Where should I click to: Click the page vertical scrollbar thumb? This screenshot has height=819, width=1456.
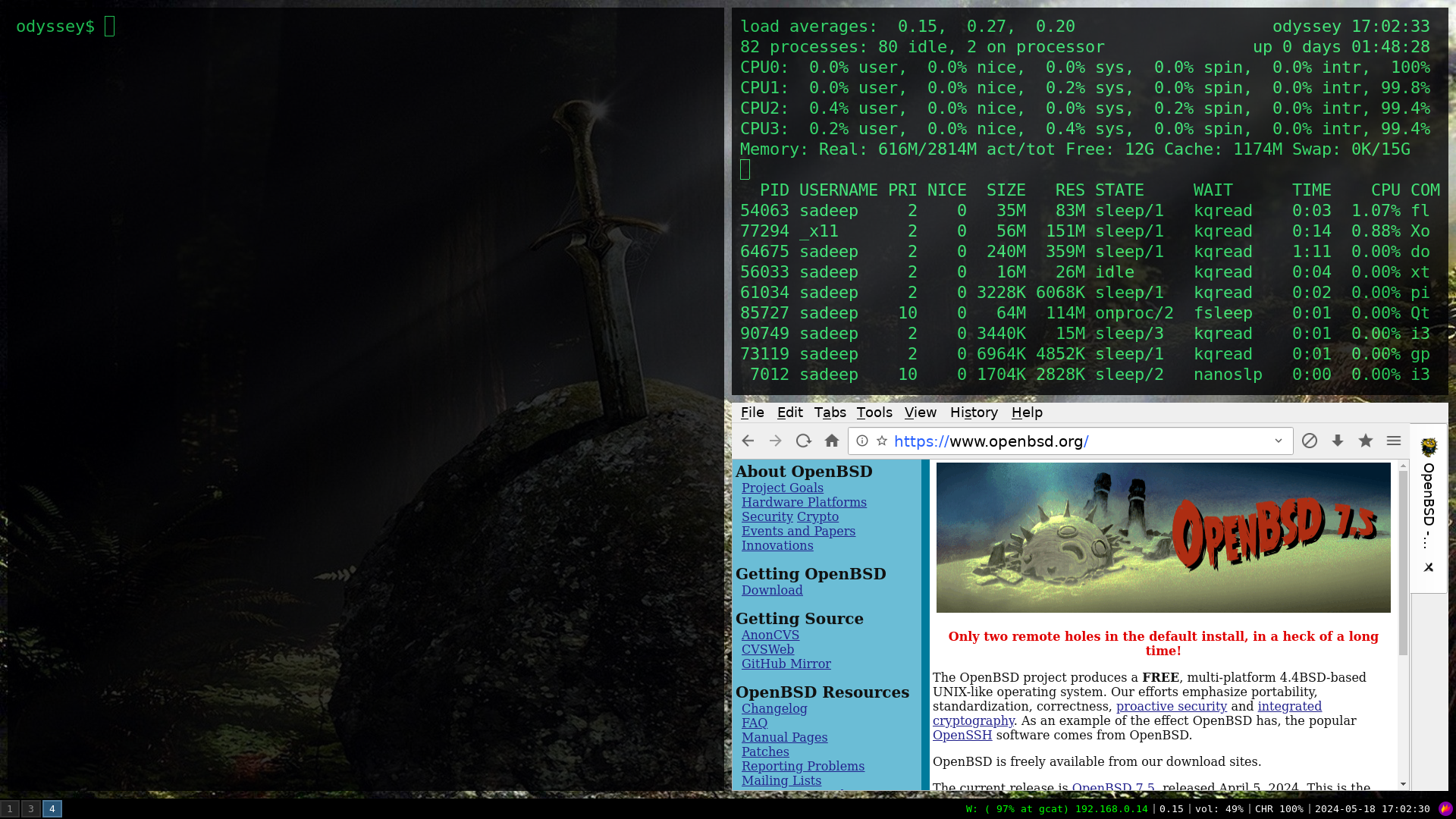click(1403, 561)
